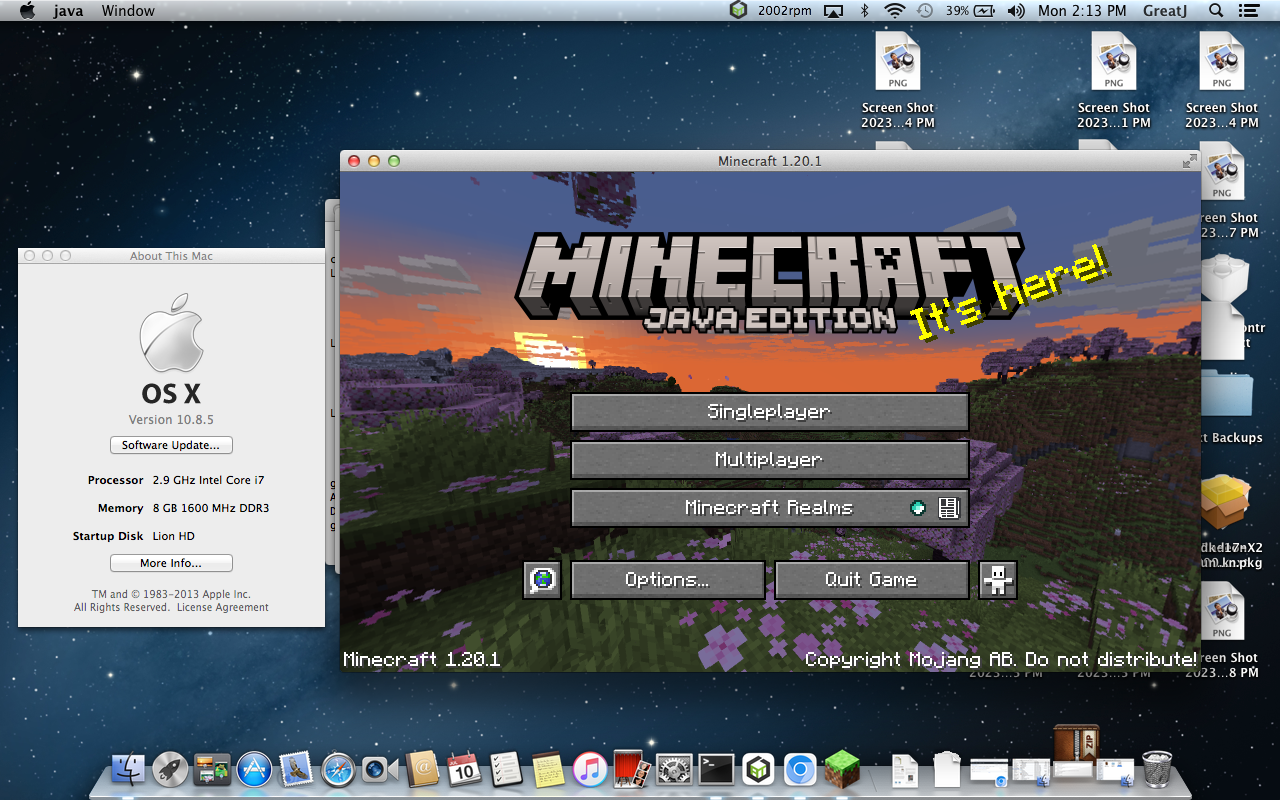Open Minecraft accessibility settings figure button
1280x800 pixels.
coord(998,580)
